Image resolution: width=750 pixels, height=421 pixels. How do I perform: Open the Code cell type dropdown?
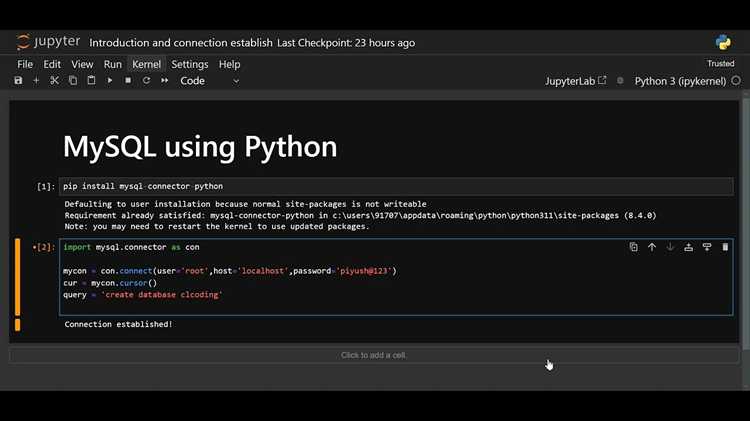(210, 81)
